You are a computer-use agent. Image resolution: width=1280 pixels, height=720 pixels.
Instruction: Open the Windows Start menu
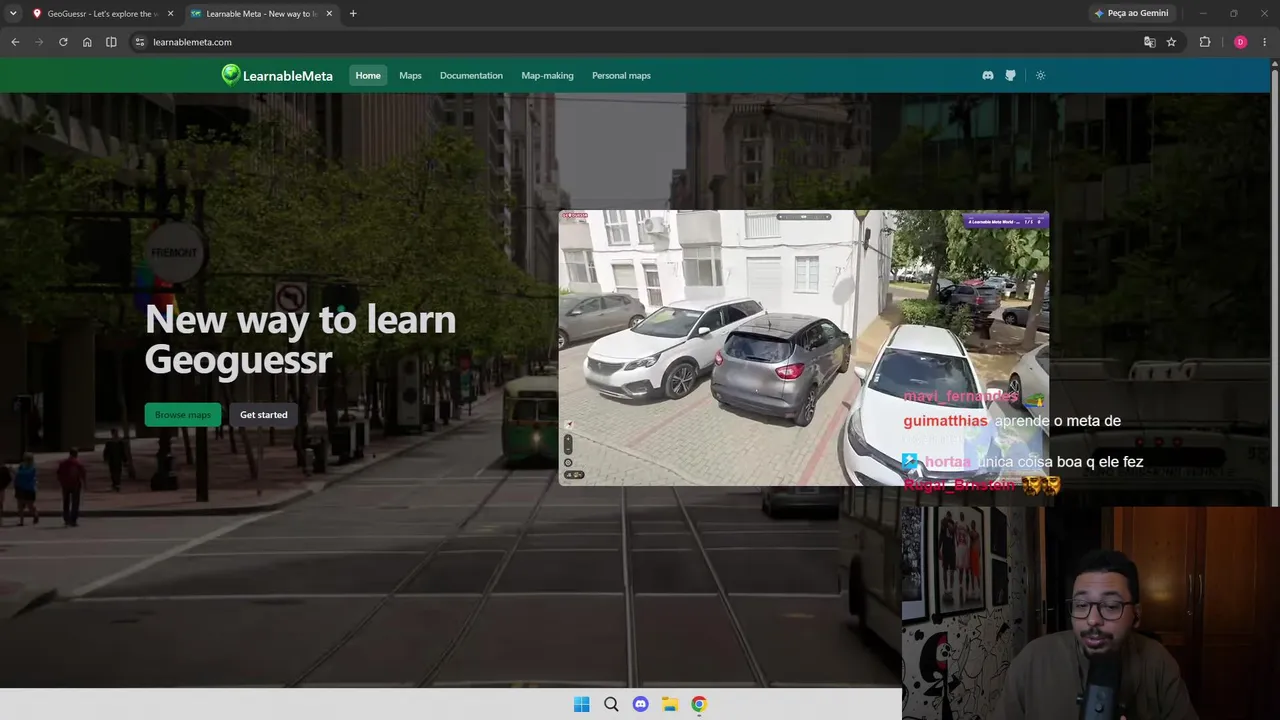582,704
